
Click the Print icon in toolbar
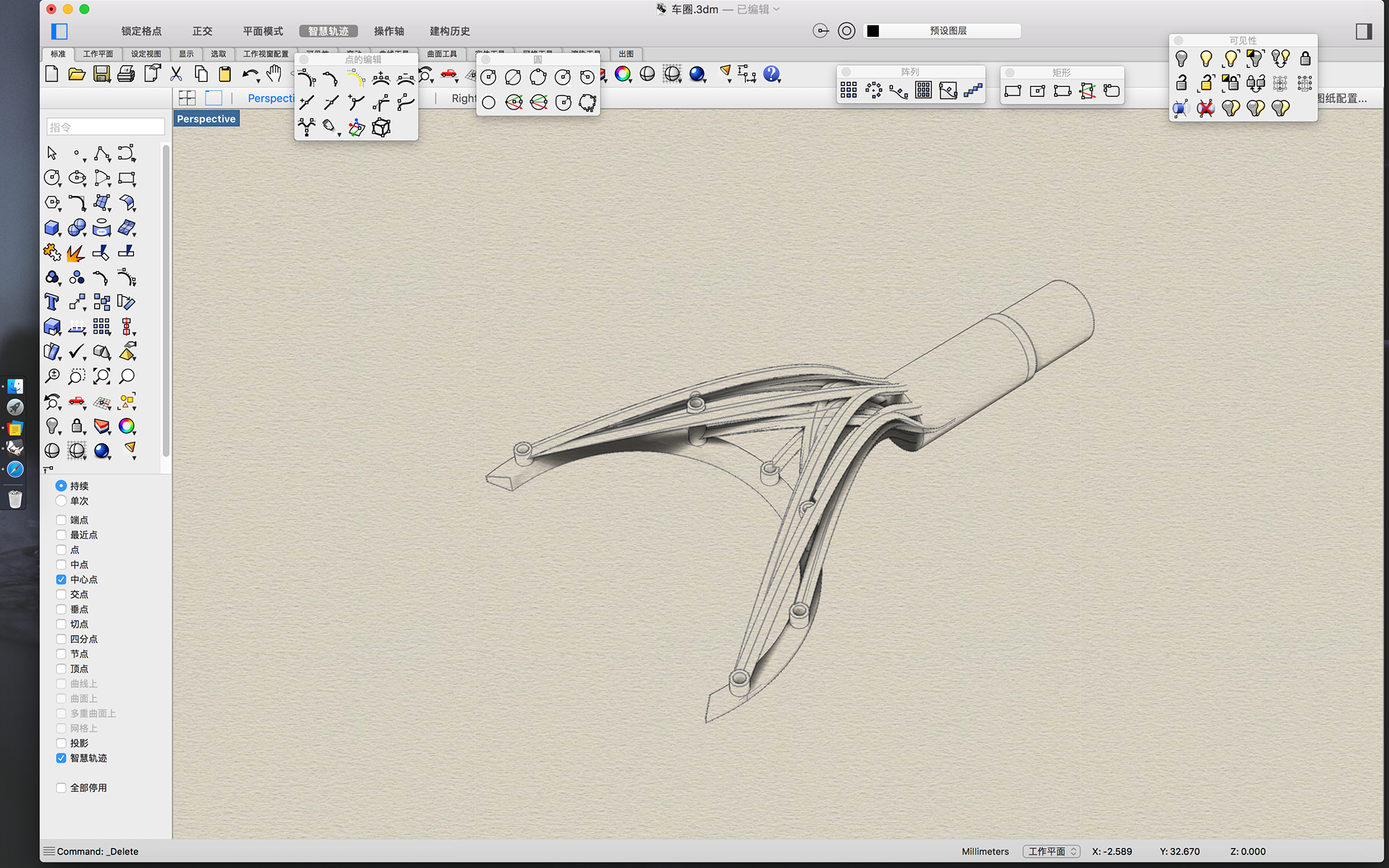click(126, 74)
